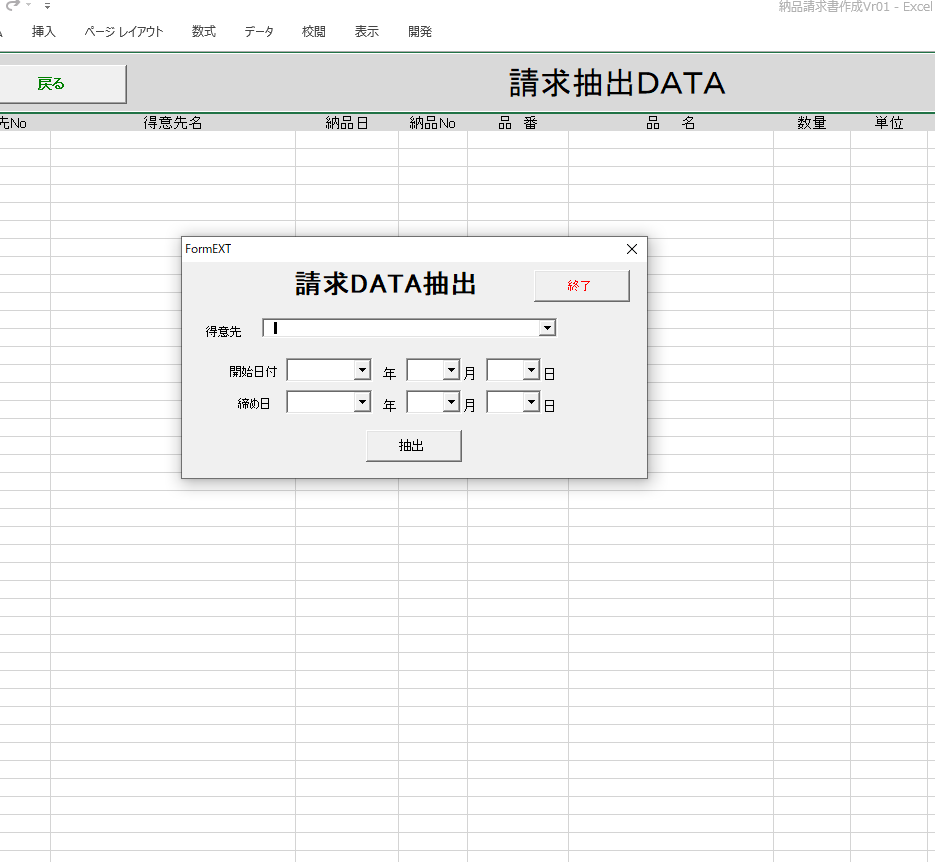Click the 品 名 column header
The width and height of the screenshot is (935, 862).
671,123
